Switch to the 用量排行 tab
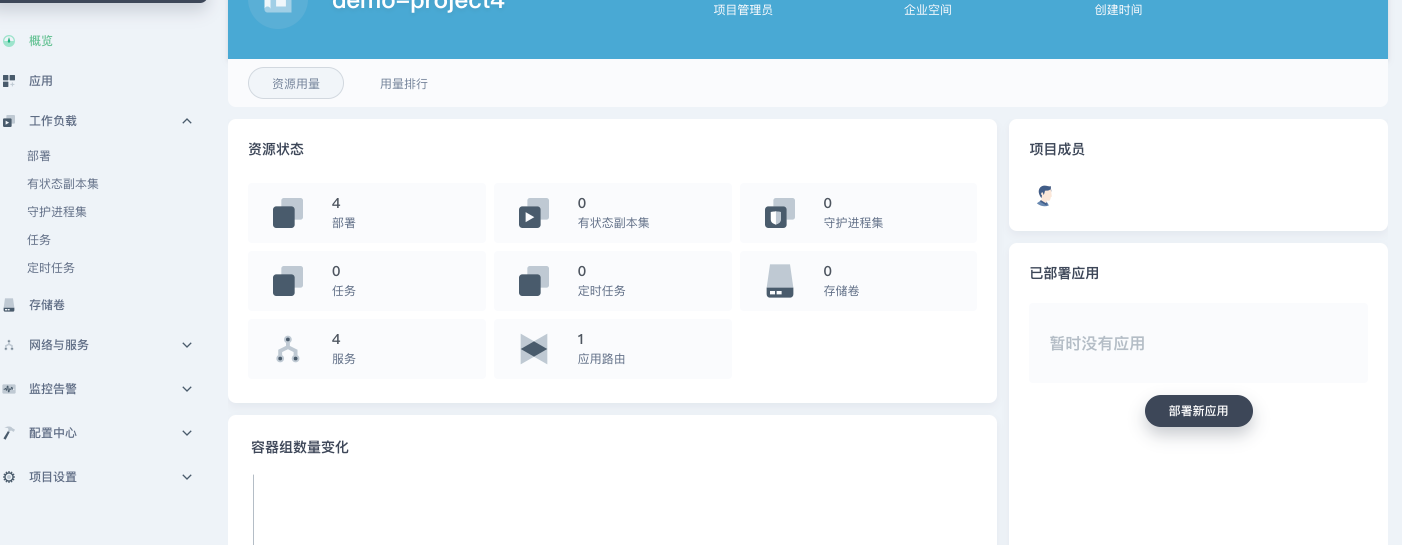This screenshot has height=545, width=1402. [404, 84]
